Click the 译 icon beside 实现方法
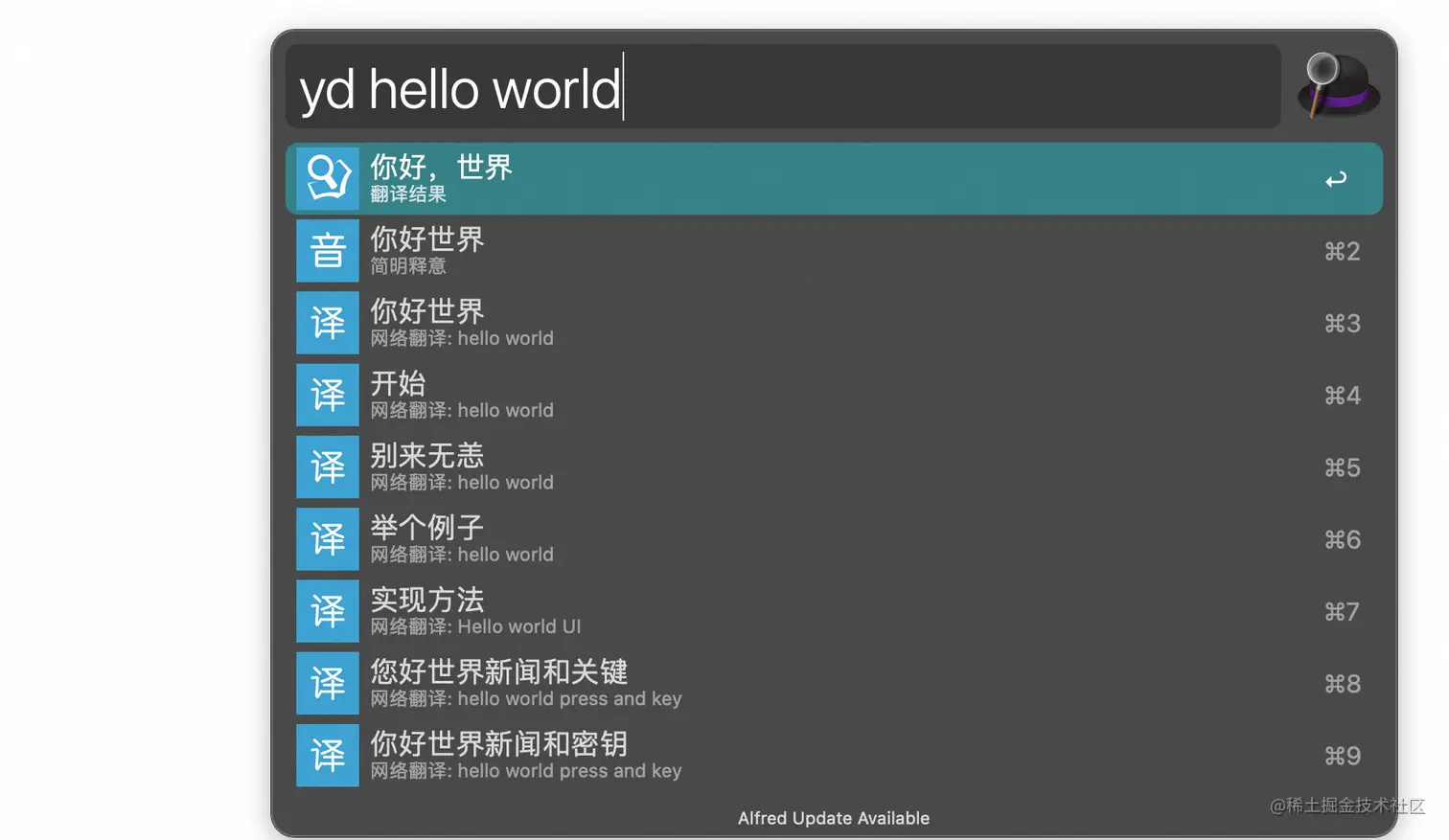The height and width of the screenshot is (840, 1449). pos(328,611)
